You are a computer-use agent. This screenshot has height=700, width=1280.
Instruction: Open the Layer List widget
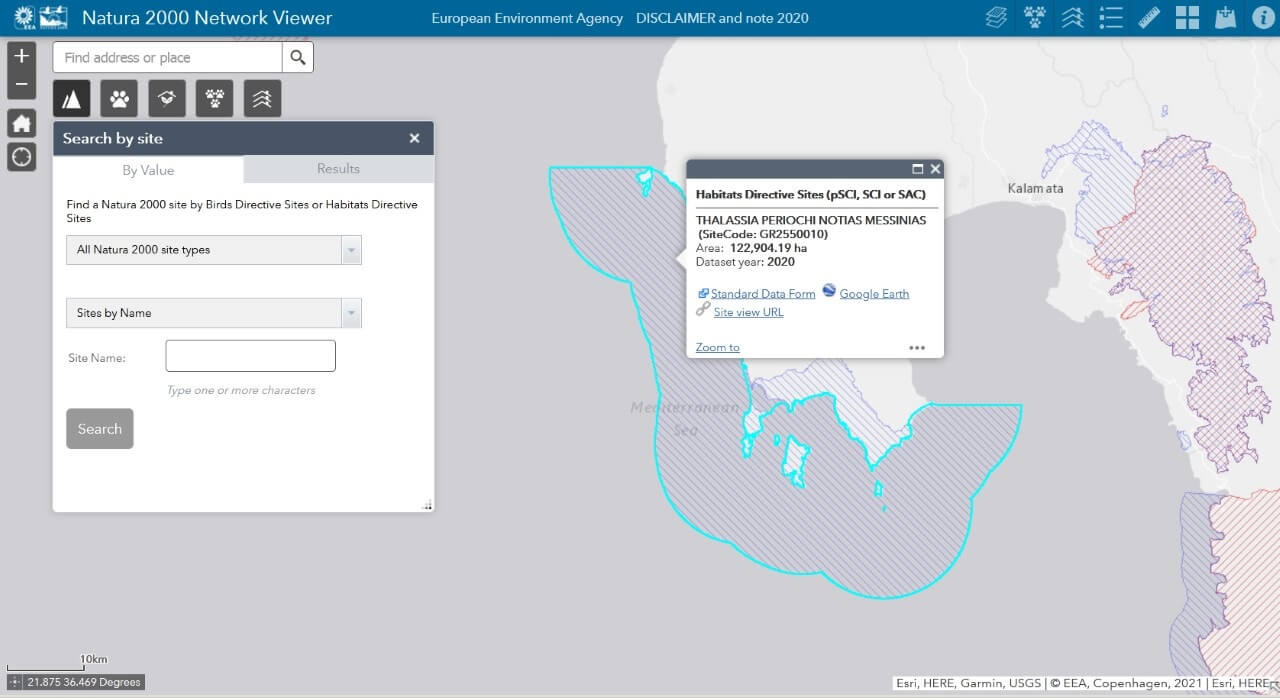click(x=996, y=18)
